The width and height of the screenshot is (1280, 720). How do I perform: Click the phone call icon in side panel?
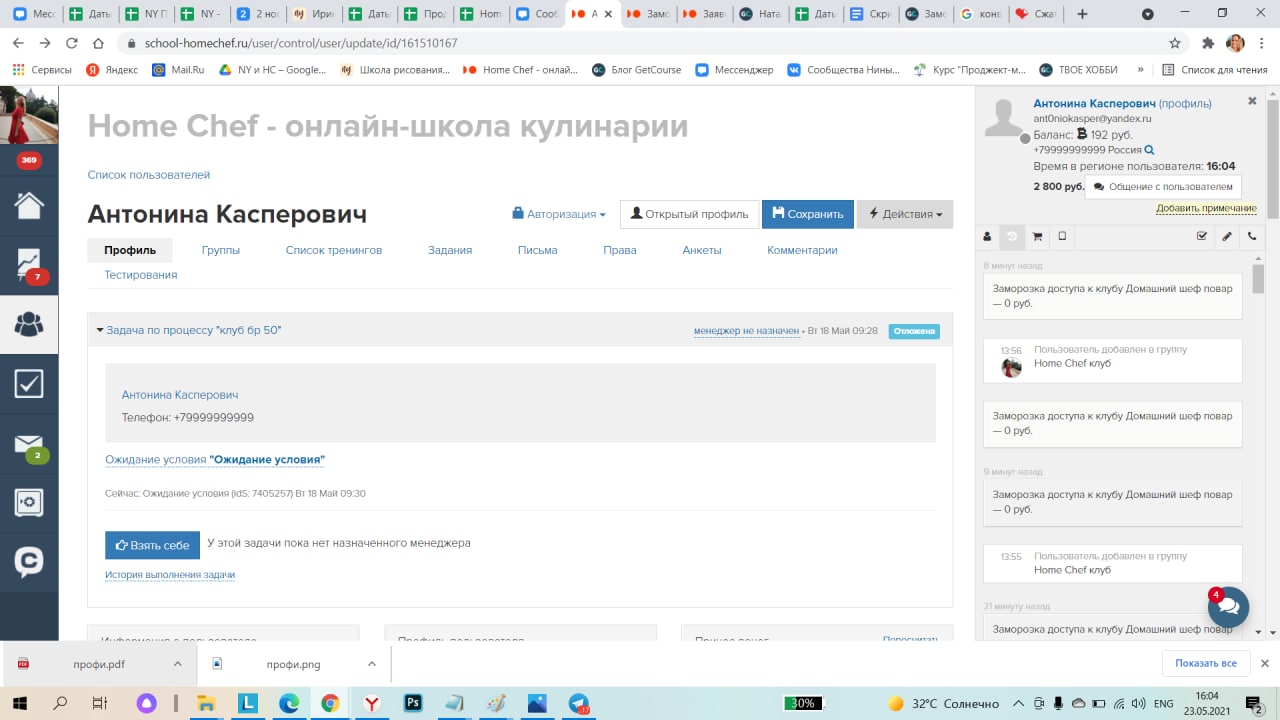pyautogui.click(x=1252, y=237)
